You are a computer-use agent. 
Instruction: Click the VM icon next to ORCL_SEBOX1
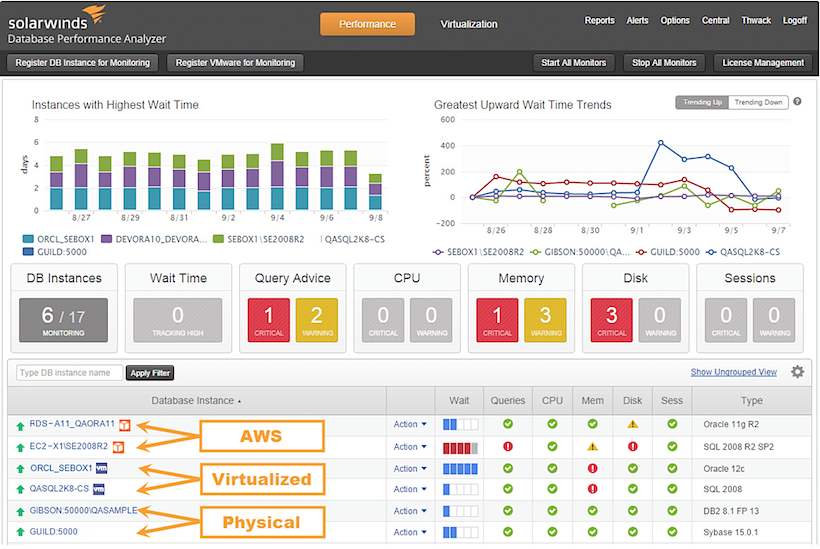(101, 468)
